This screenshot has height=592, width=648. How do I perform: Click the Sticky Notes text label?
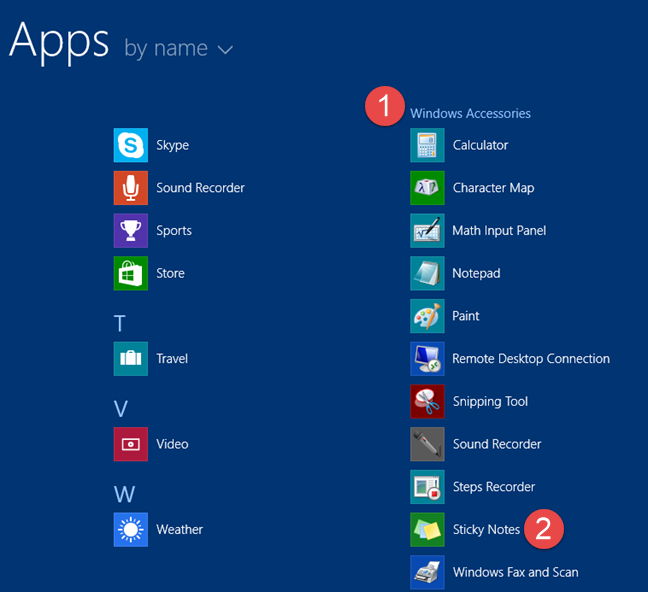tap(486, 530)
